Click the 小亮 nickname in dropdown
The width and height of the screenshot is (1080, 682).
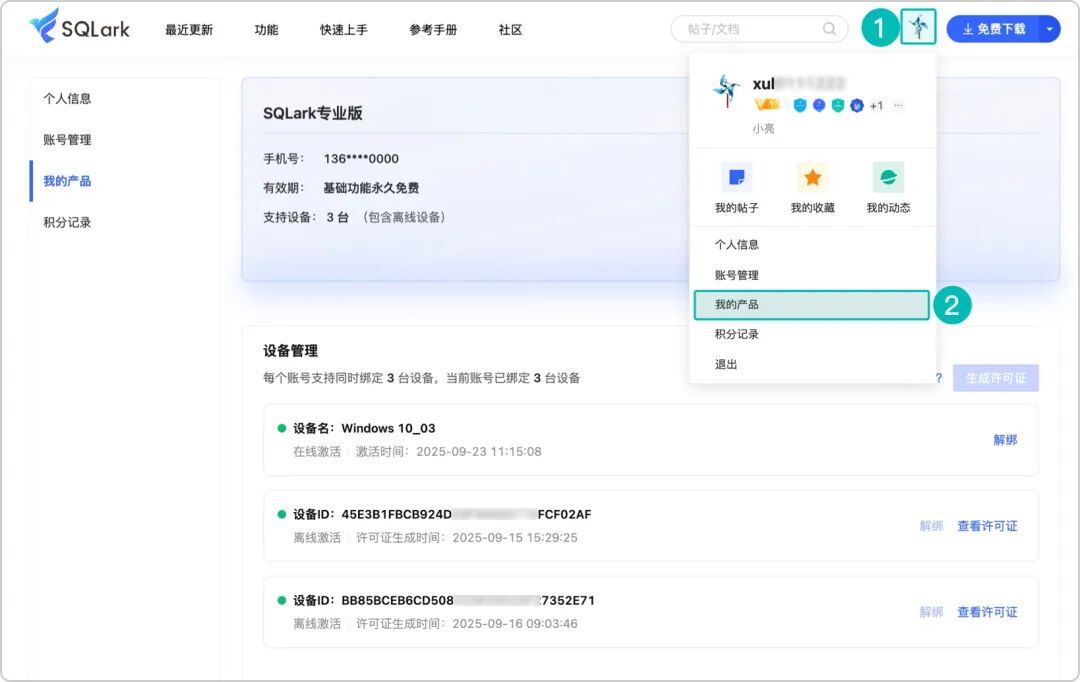click(763, 128)
